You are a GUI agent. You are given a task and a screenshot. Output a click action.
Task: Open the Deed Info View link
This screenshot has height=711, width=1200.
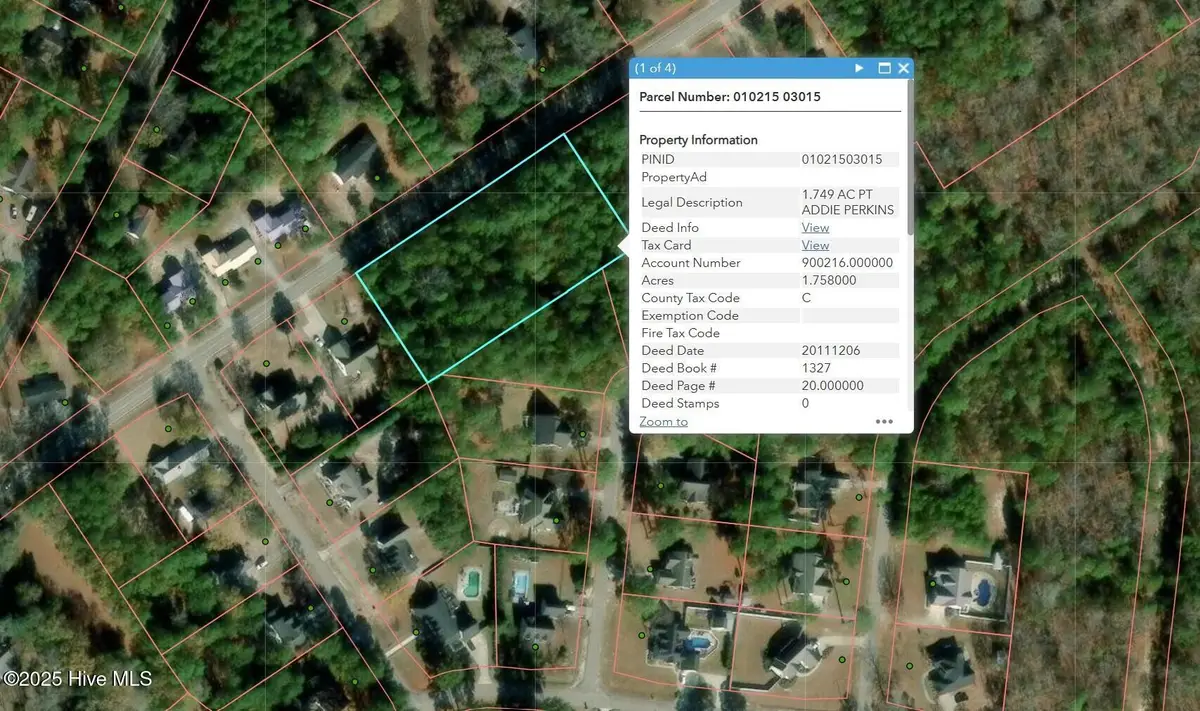pos(815,228)
